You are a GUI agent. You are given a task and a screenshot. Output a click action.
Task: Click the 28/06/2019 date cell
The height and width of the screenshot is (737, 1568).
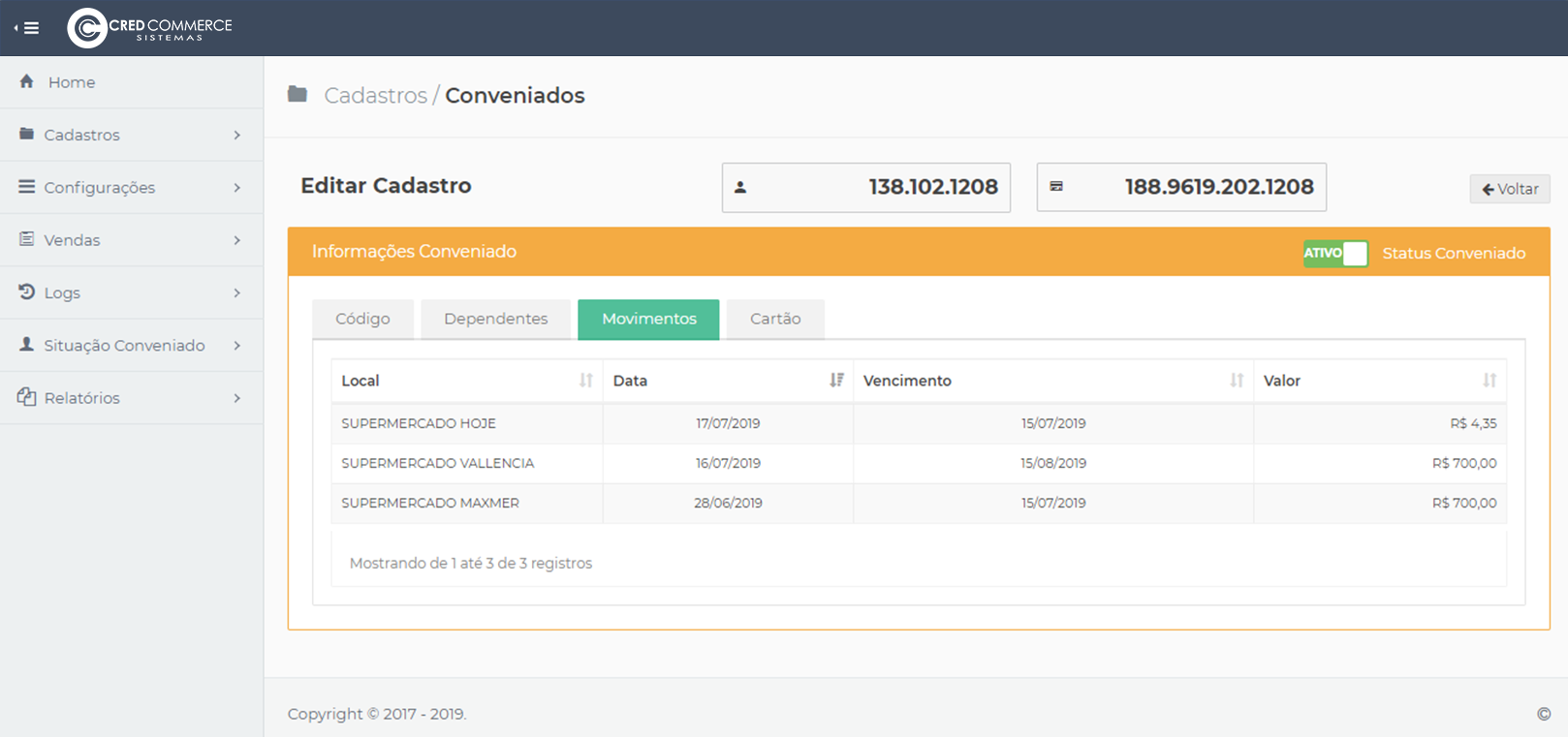click(728, 503)
